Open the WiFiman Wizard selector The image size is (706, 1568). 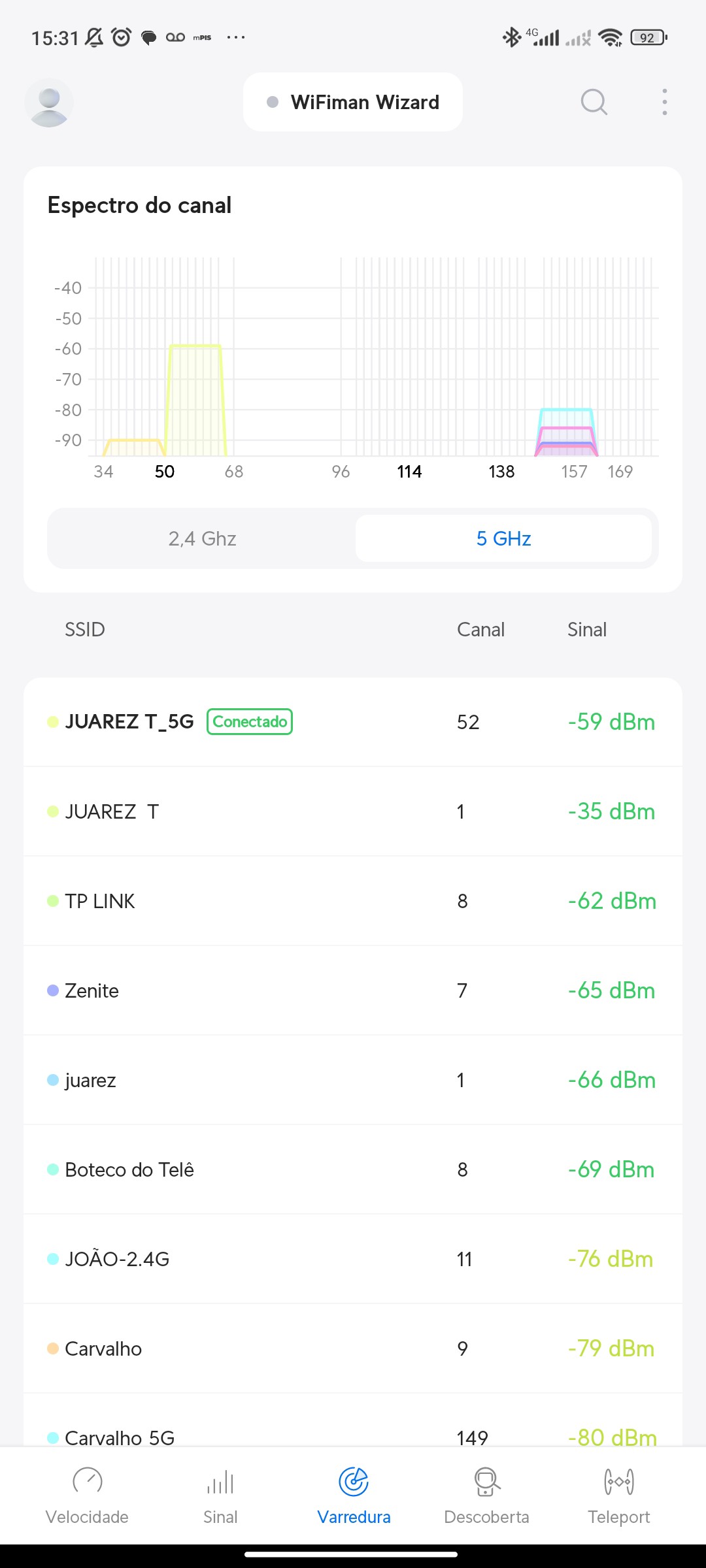[353, 103]
